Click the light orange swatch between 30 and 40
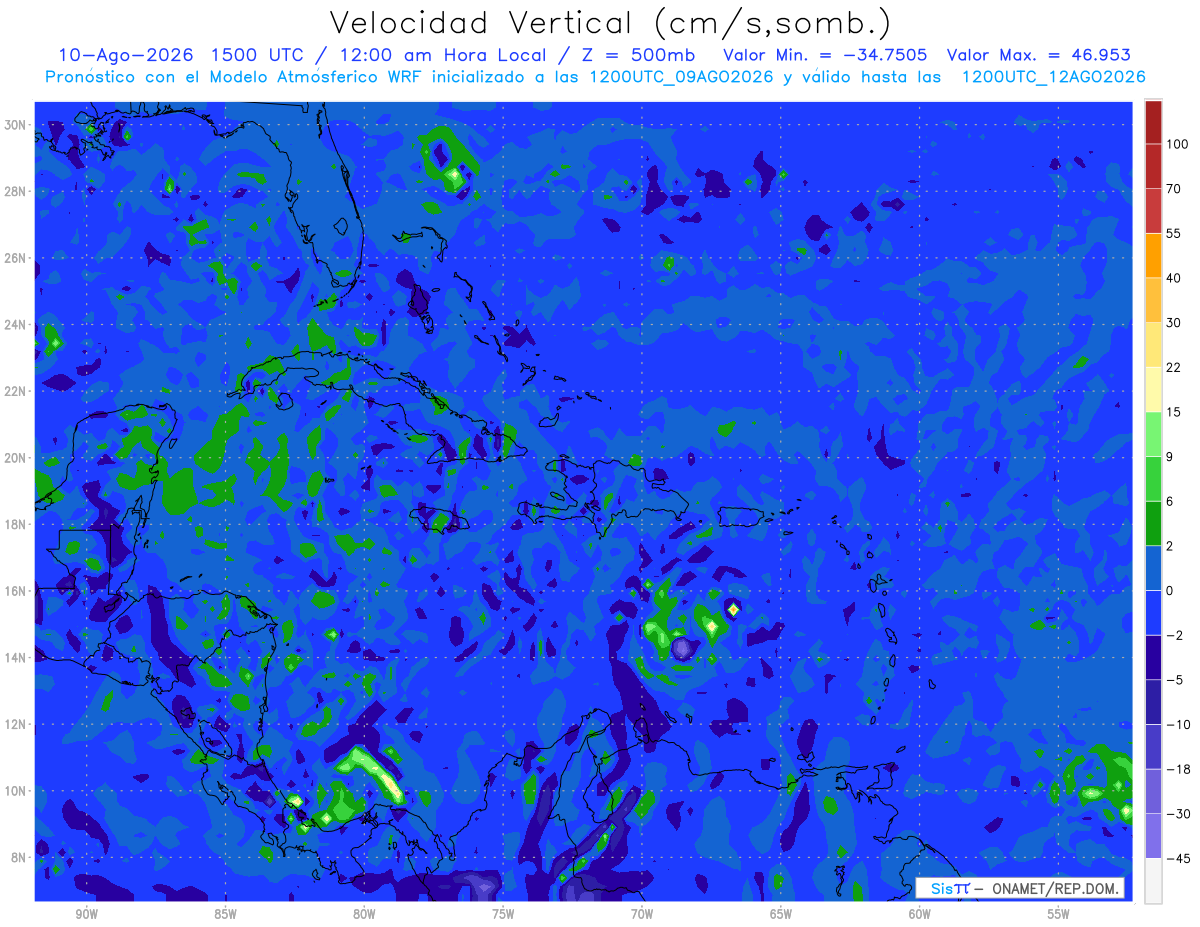 pyautogui.click(x=1153, y=300)
